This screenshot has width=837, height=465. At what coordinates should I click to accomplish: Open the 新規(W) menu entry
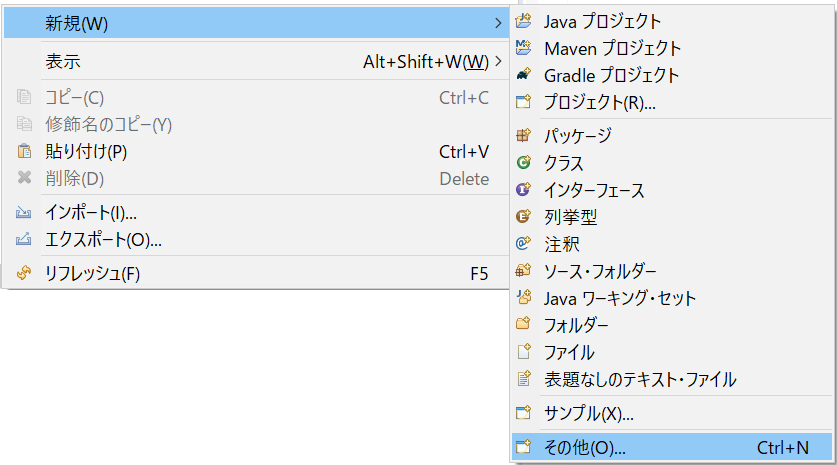tap(256, 23)
